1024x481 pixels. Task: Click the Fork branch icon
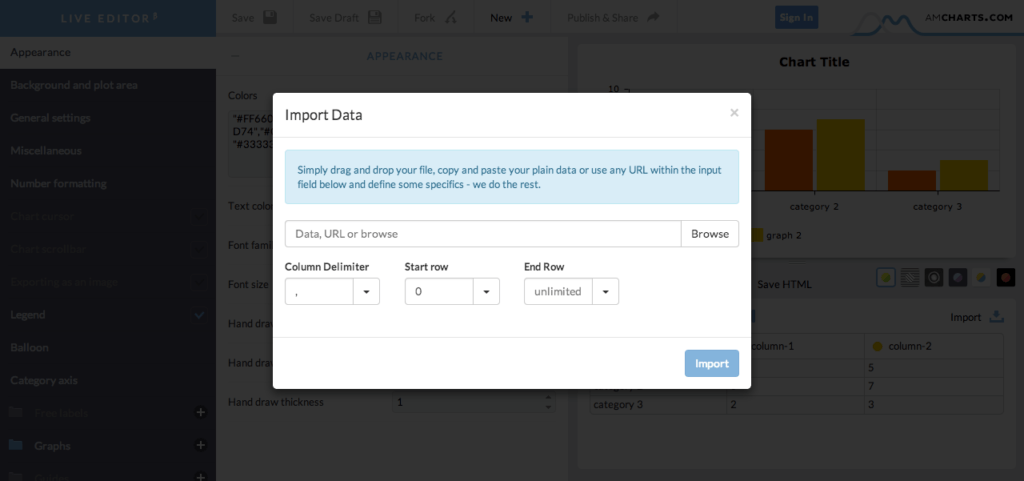(x=450, y=18)
